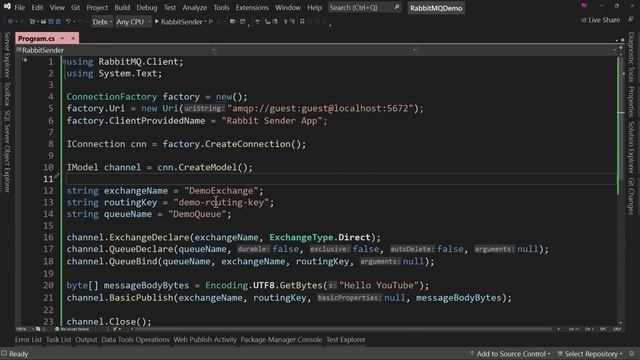Open the Any CPU platform dropdown
The height and width of the screenshot is (360, 640).
tap(133, 22)
